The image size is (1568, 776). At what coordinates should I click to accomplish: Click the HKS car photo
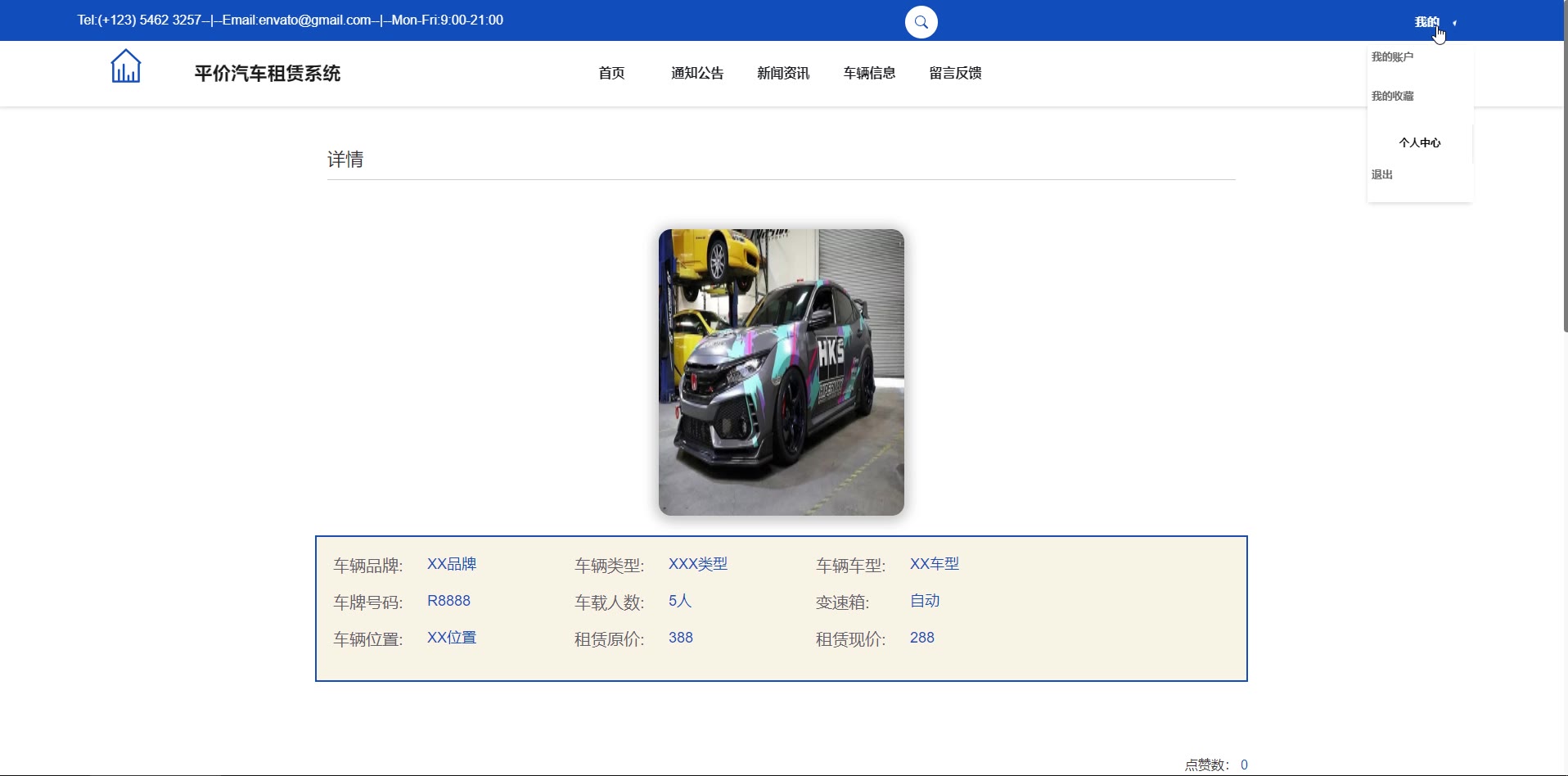pos(781,372)
